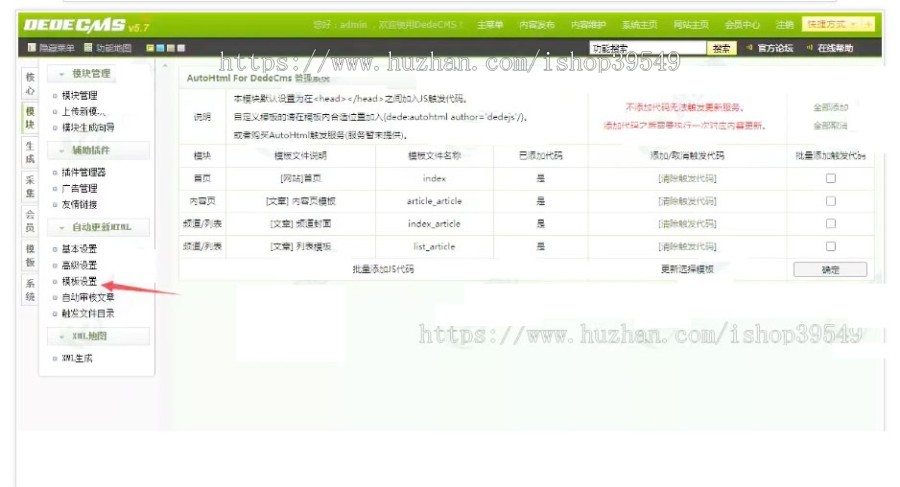Open 模块管理 item in the sidebar list
Screen dimensions: 900x487
coord(79,95)
